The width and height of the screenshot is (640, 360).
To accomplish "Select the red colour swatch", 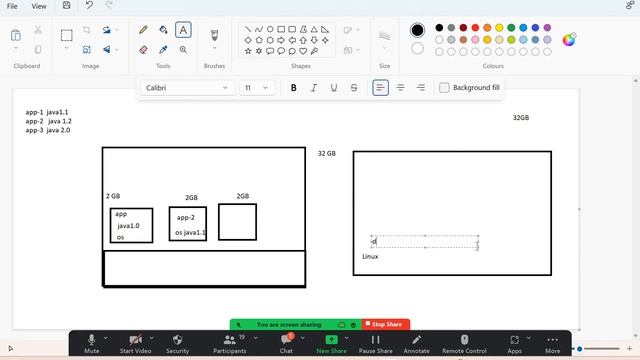I will (475, 28).
